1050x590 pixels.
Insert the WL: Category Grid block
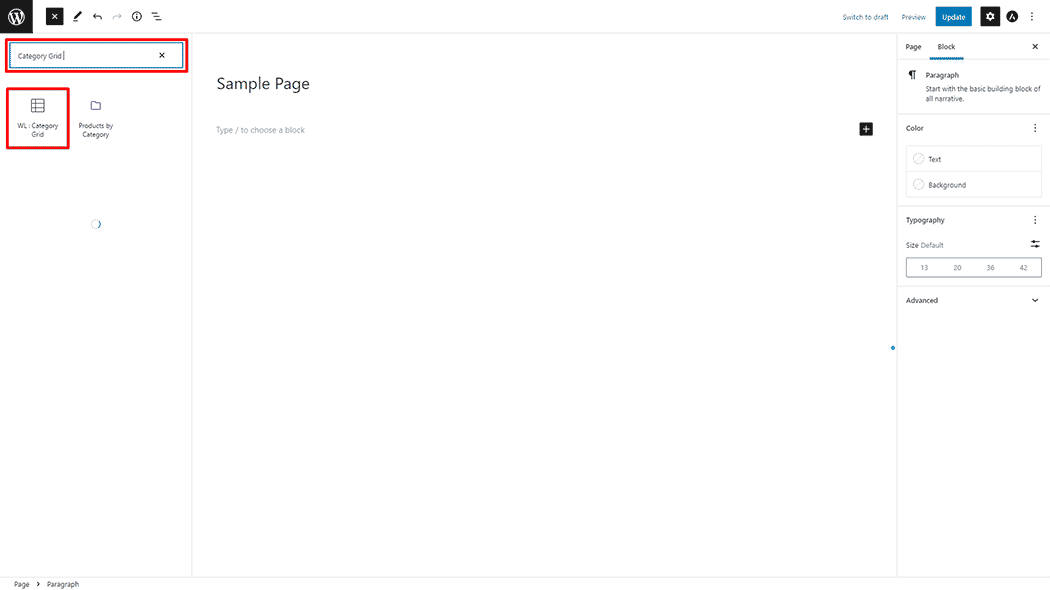(x=38, y=118)
